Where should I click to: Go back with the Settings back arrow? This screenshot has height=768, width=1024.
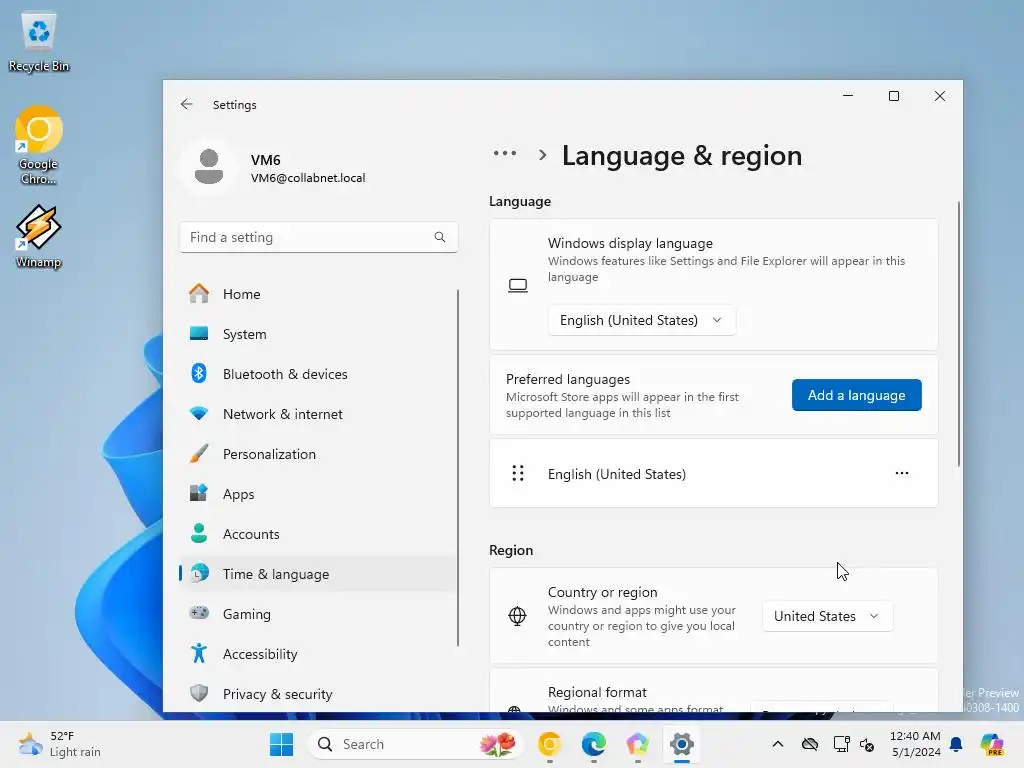click(x=187, y=104)
